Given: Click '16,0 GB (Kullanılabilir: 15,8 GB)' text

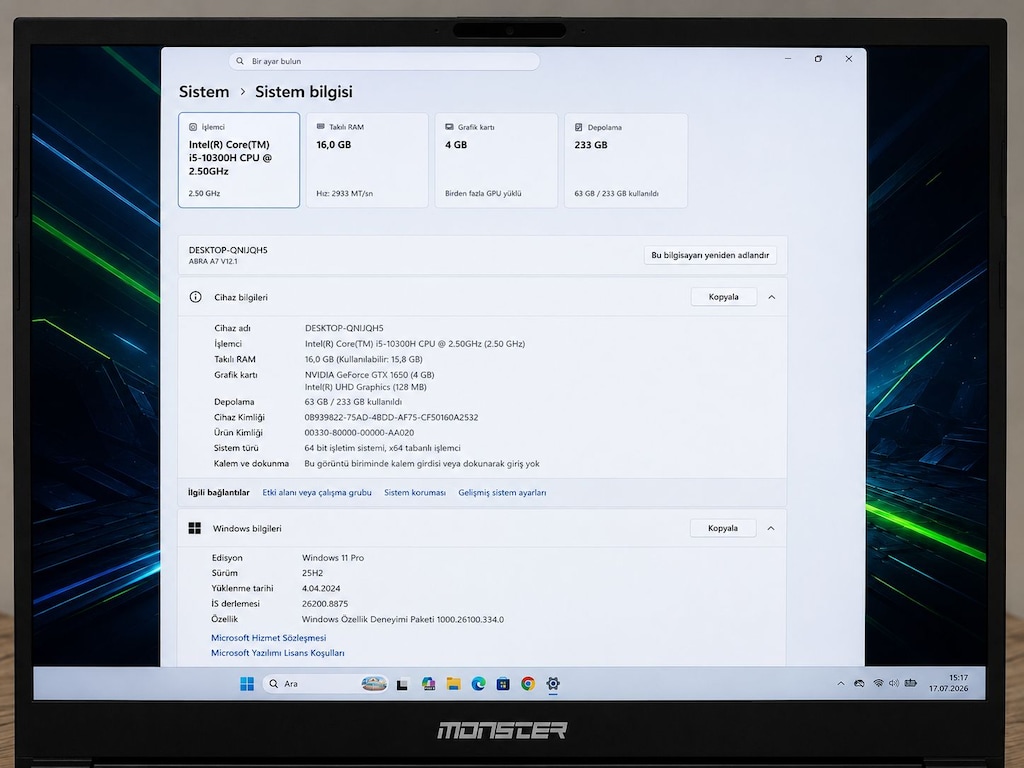Looking at the screenshot, I should 364,359.
